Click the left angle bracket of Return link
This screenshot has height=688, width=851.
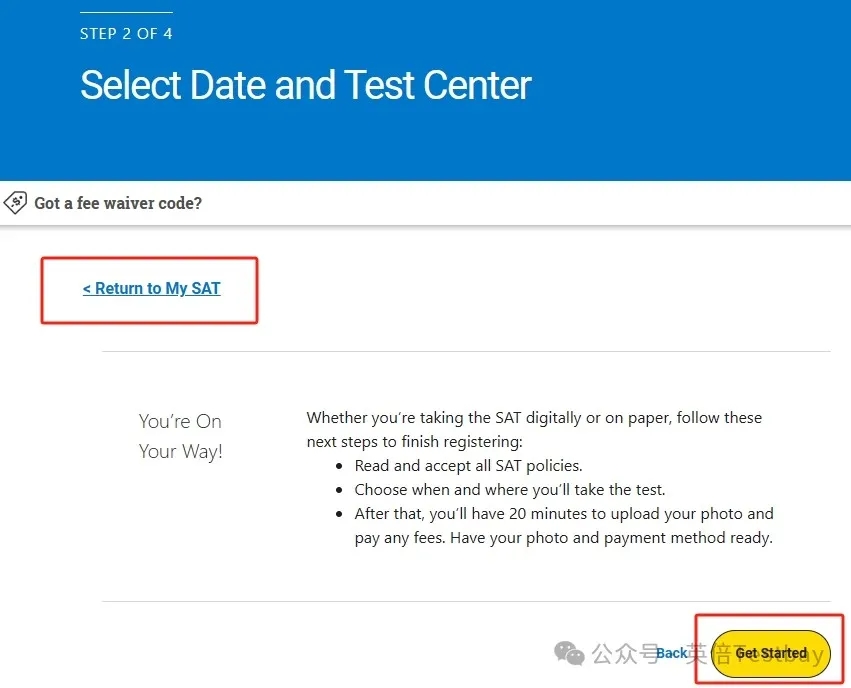[x=87, y=289]
